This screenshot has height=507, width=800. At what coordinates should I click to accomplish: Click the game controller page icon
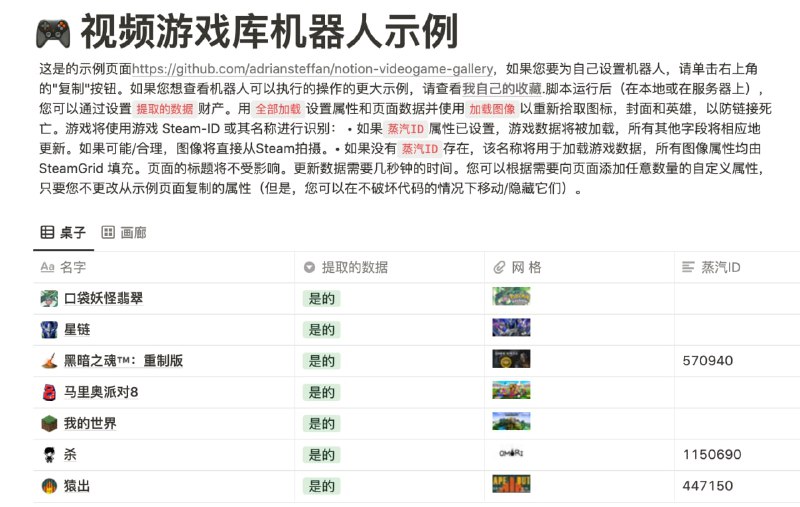click(x=53, y=32)
